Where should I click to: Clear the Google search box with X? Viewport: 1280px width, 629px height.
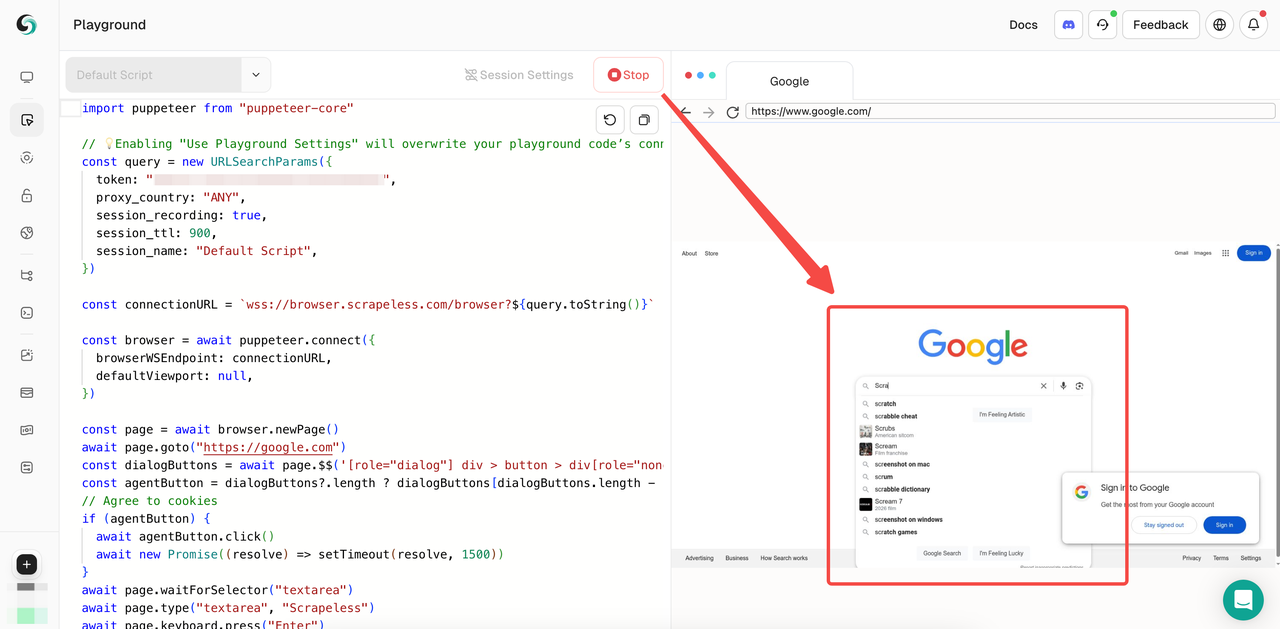[1043, 386]
